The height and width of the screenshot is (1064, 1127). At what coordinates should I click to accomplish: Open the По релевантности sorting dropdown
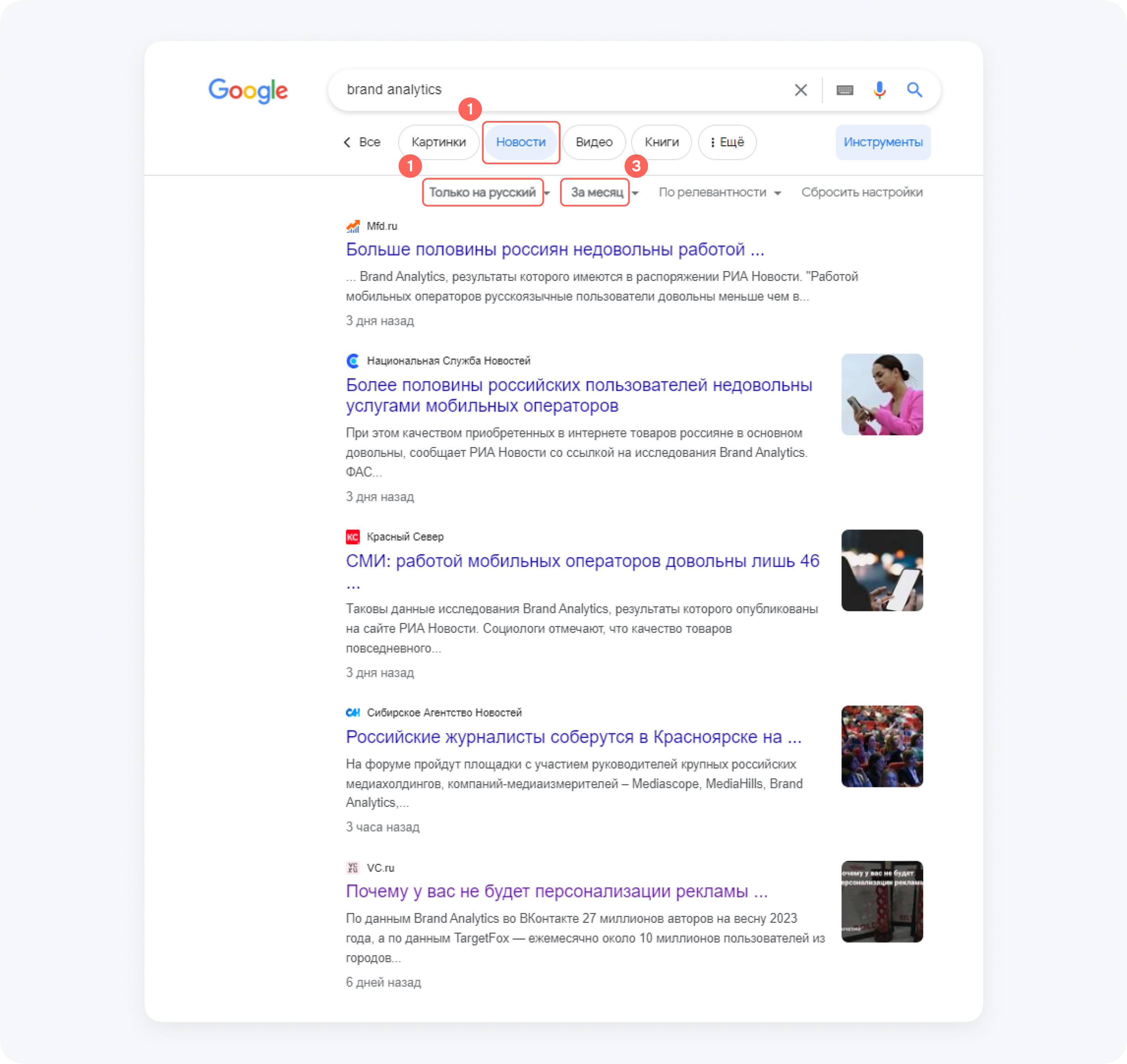click(720, 192)
